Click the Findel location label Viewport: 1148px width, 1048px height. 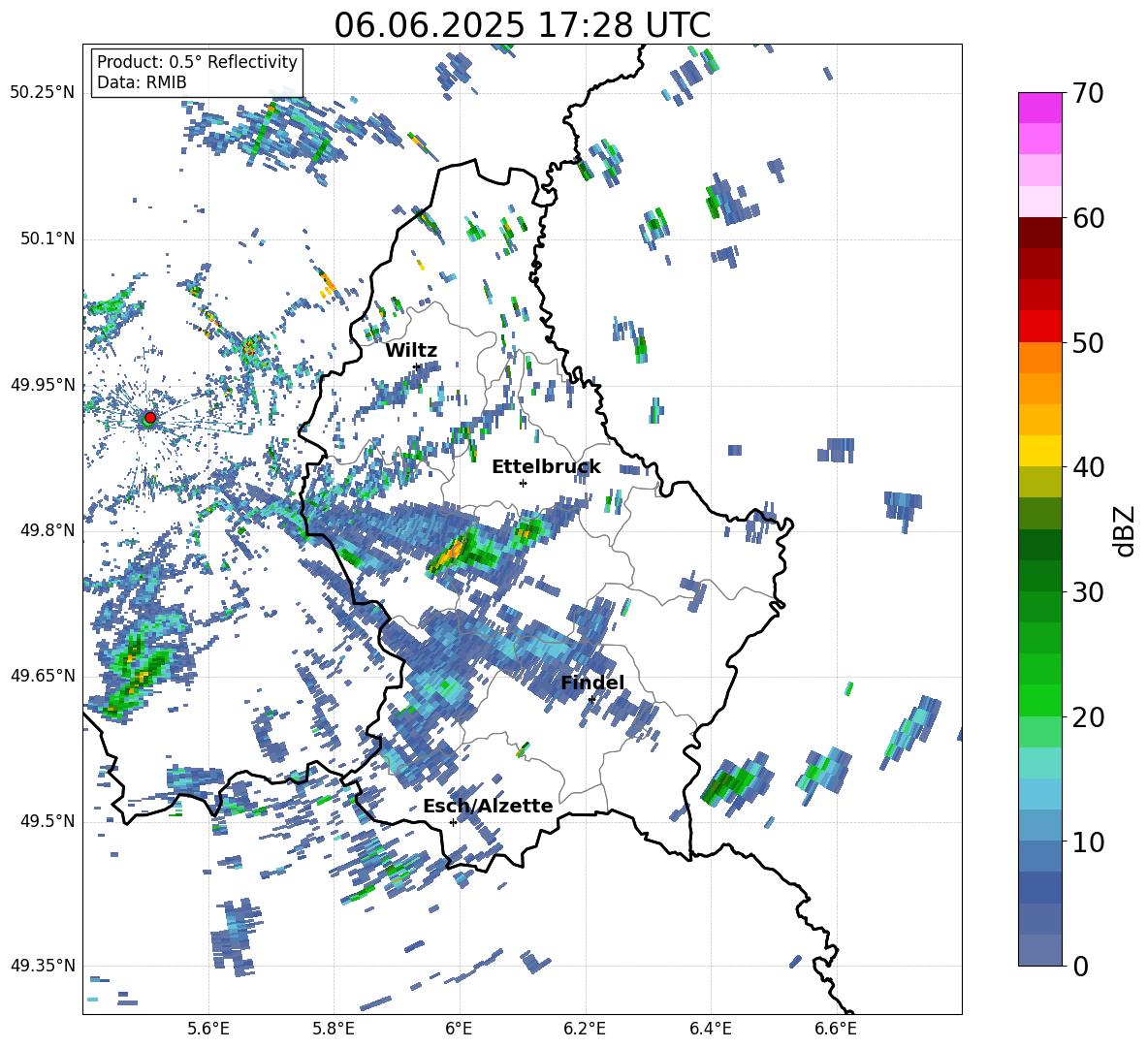coord(592,683)
